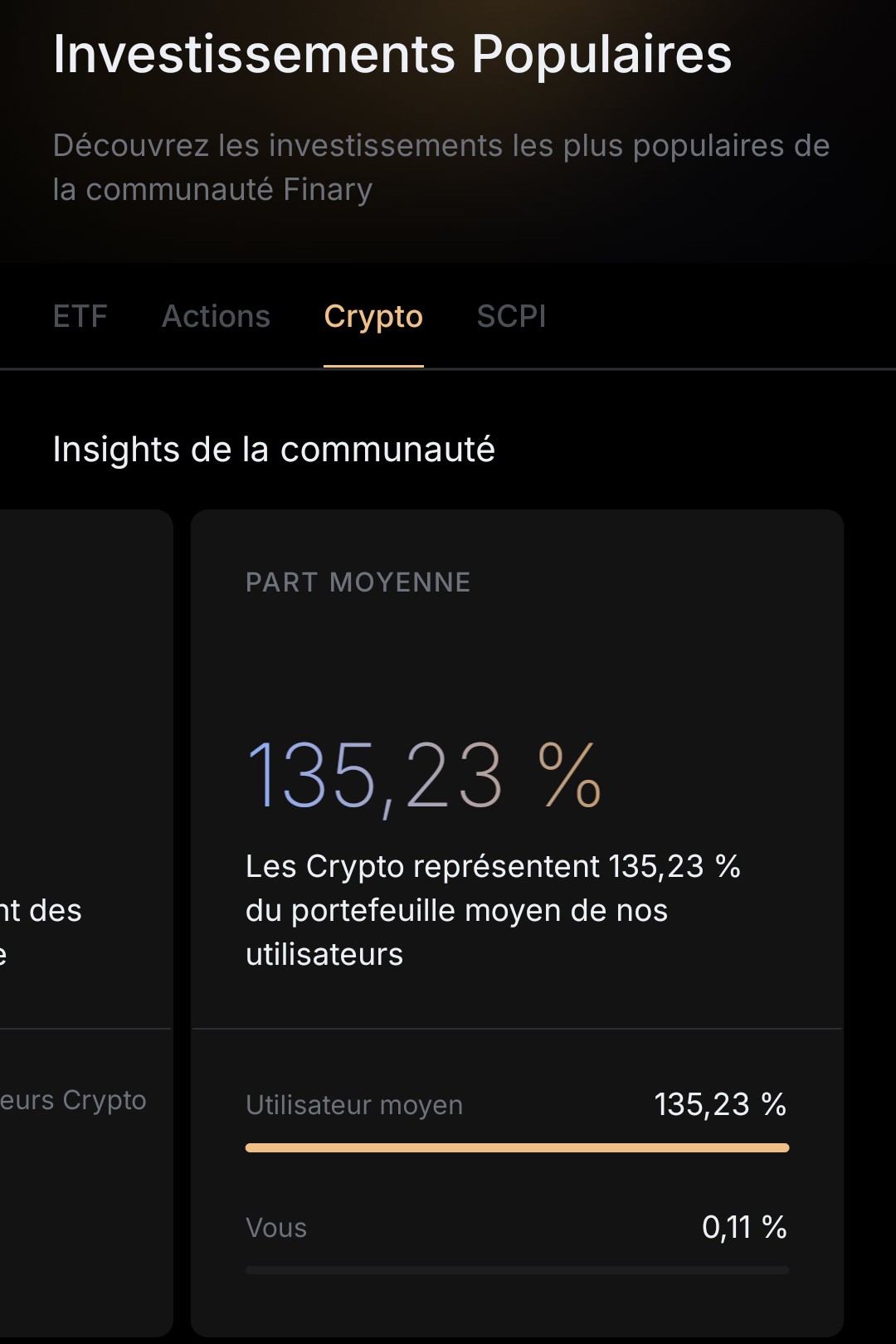The height and width of the screenshot is (1344, 896).
Task: Click the orange Utilisateur moyen progress bar
Action: (516, 1147)
